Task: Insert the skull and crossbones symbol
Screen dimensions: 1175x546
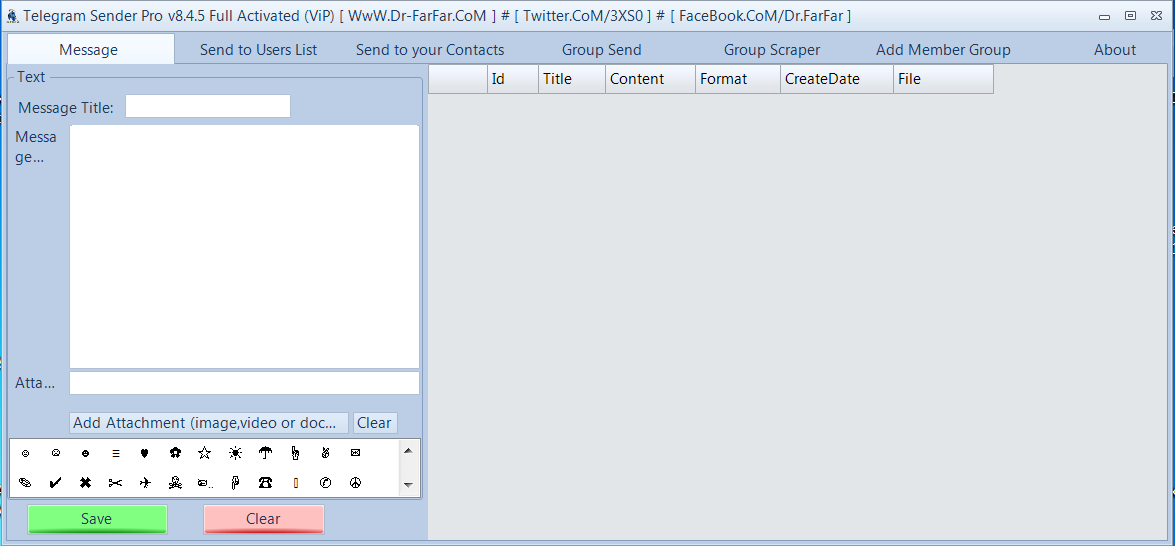Action: click(175, 483)
